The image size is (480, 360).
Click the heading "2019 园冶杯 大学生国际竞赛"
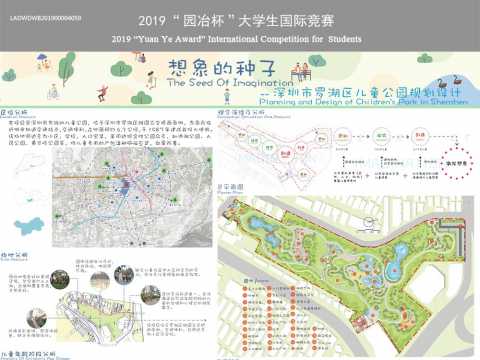(236, 21)
